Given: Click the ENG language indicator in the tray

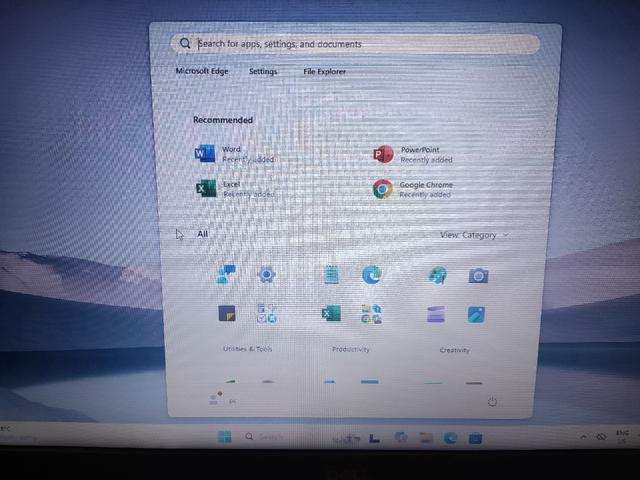Looking at the screenshot, I should point(622,436).
